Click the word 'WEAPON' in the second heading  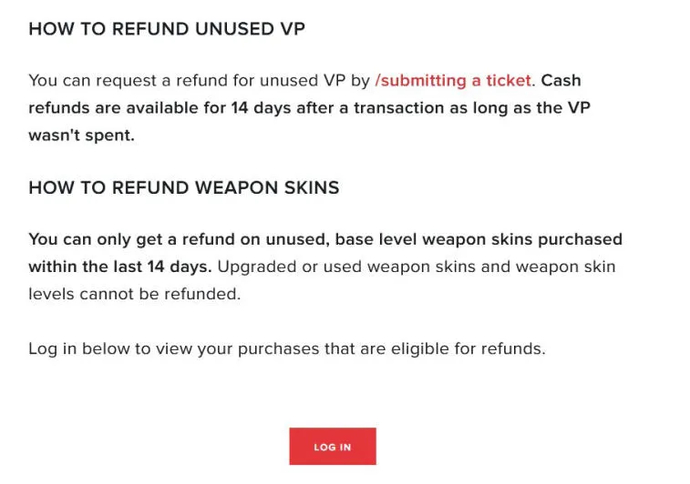217,187
